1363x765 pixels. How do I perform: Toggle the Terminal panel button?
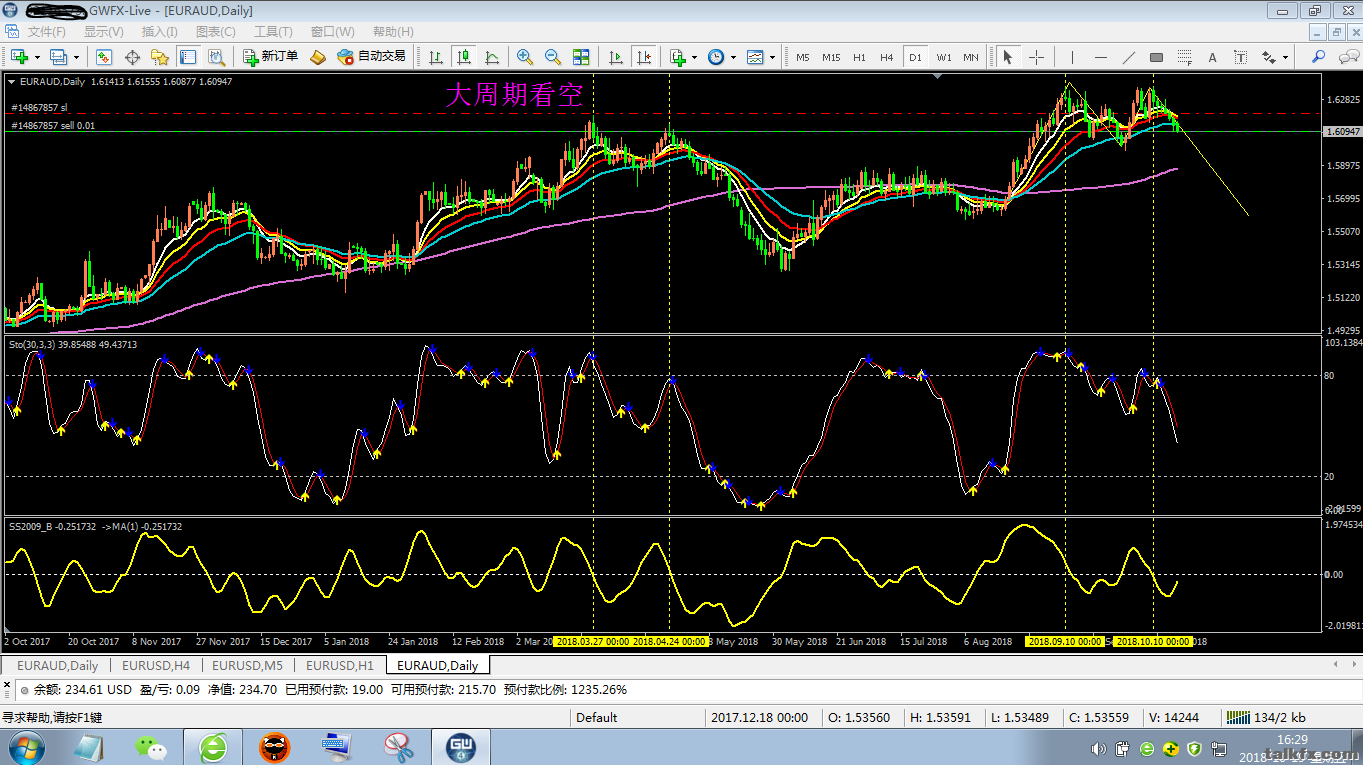[x=188, y=57]
